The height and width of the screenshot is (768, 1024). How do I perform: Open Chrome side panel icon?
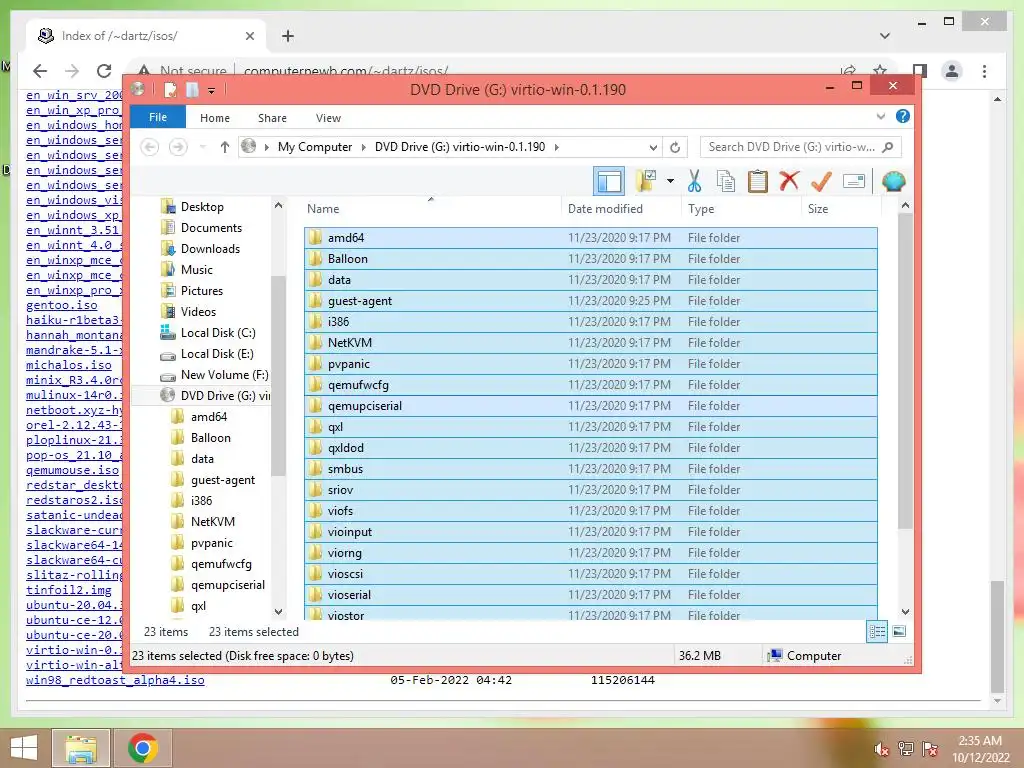click(920, 71)
